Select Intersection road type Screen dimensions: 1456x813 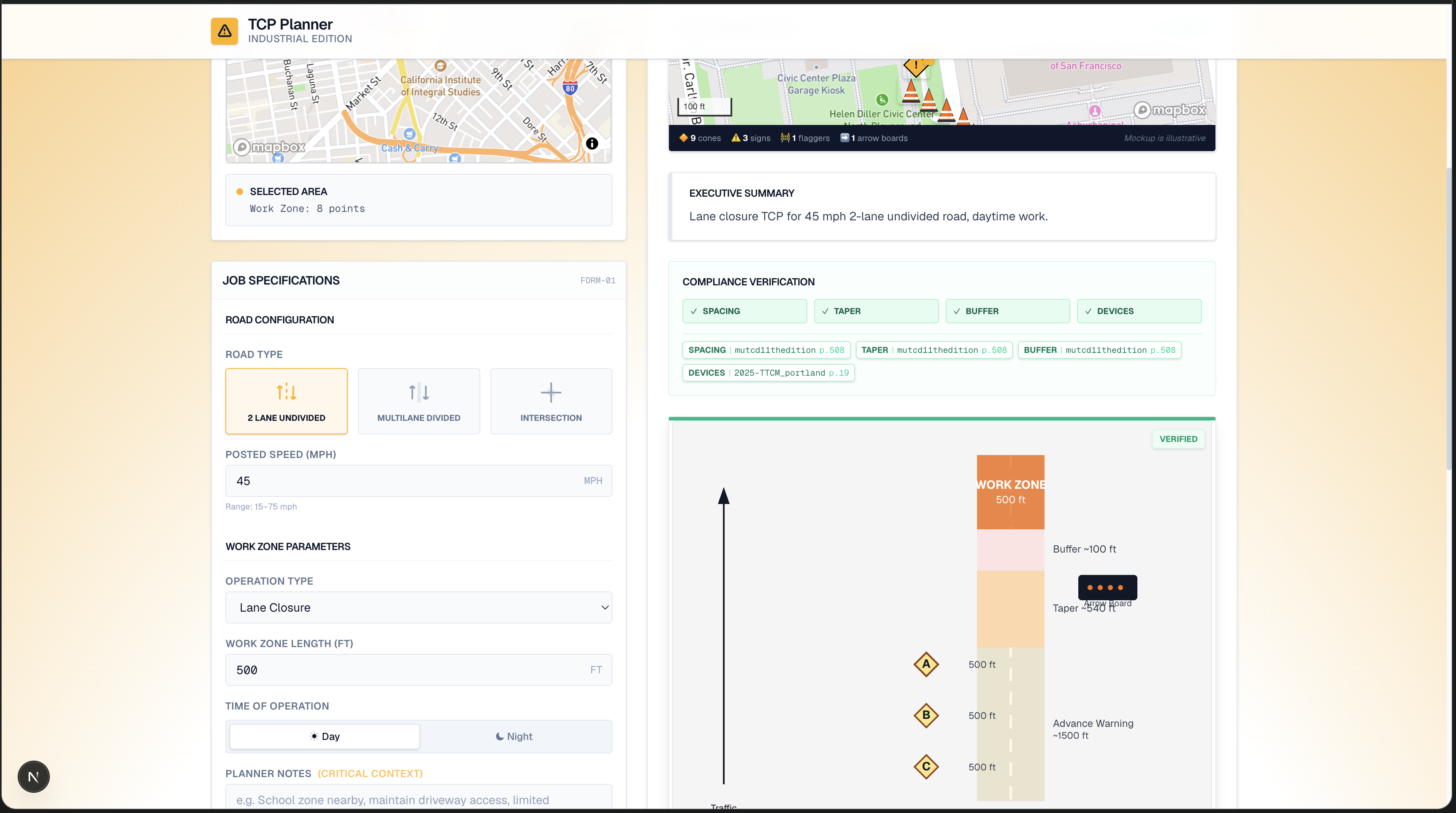pos(550,401)
